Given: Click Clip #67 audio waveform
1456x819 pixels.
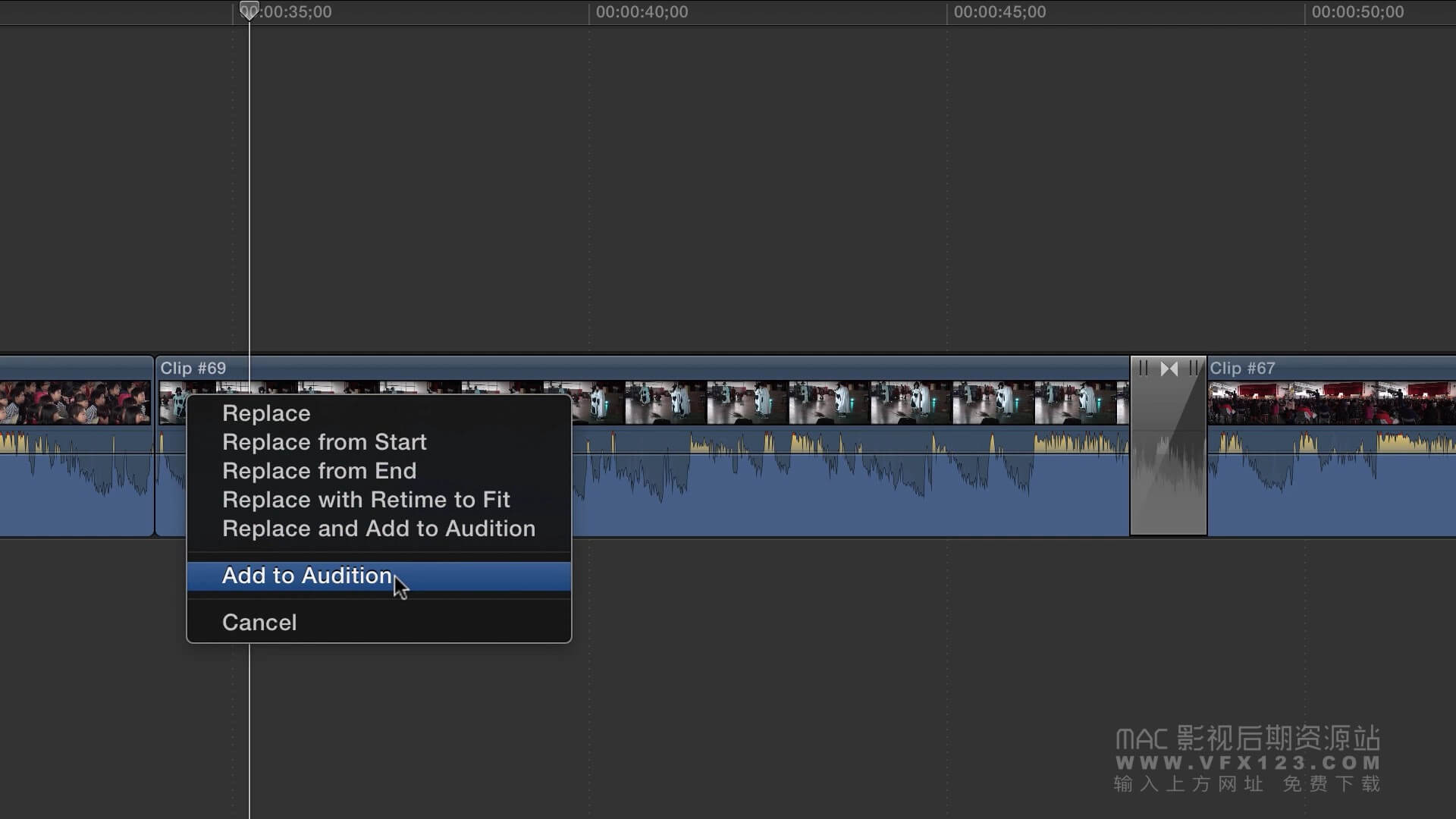Looking at the screenshot, I should (1332, 482).
